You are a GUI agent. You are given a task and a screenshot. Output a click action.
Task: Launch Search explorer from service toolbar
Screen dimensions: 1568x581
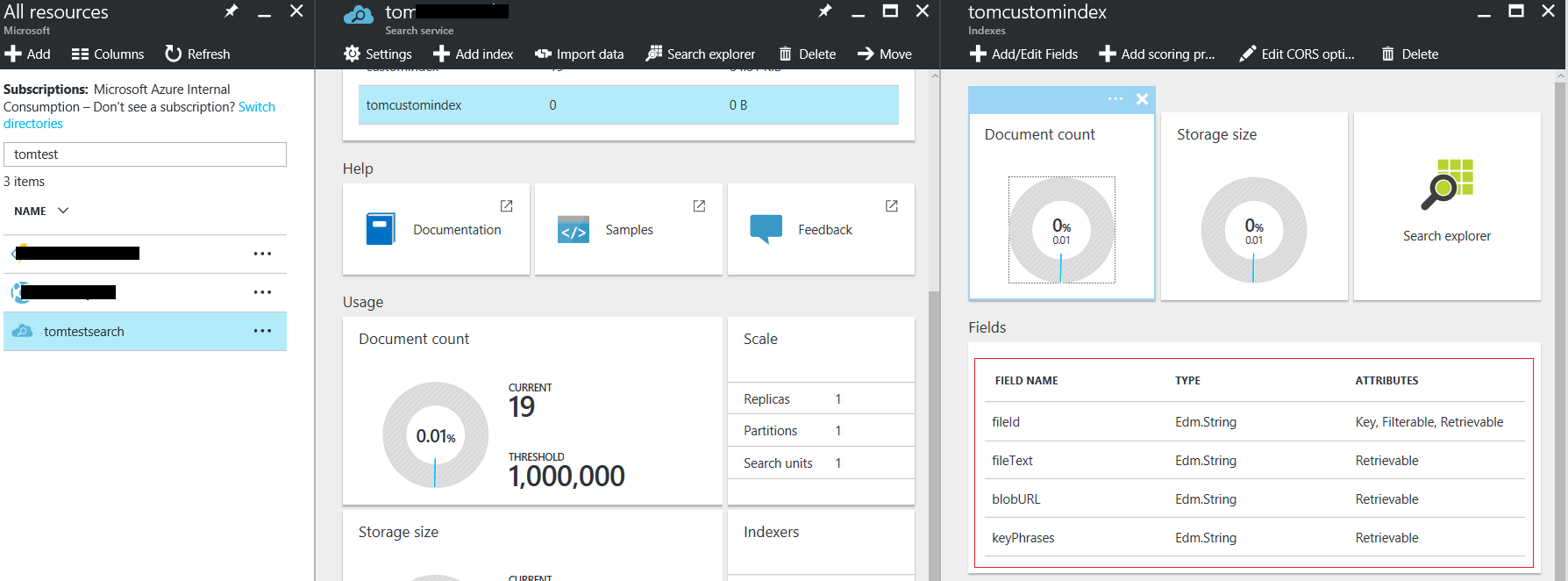point(701,54)
